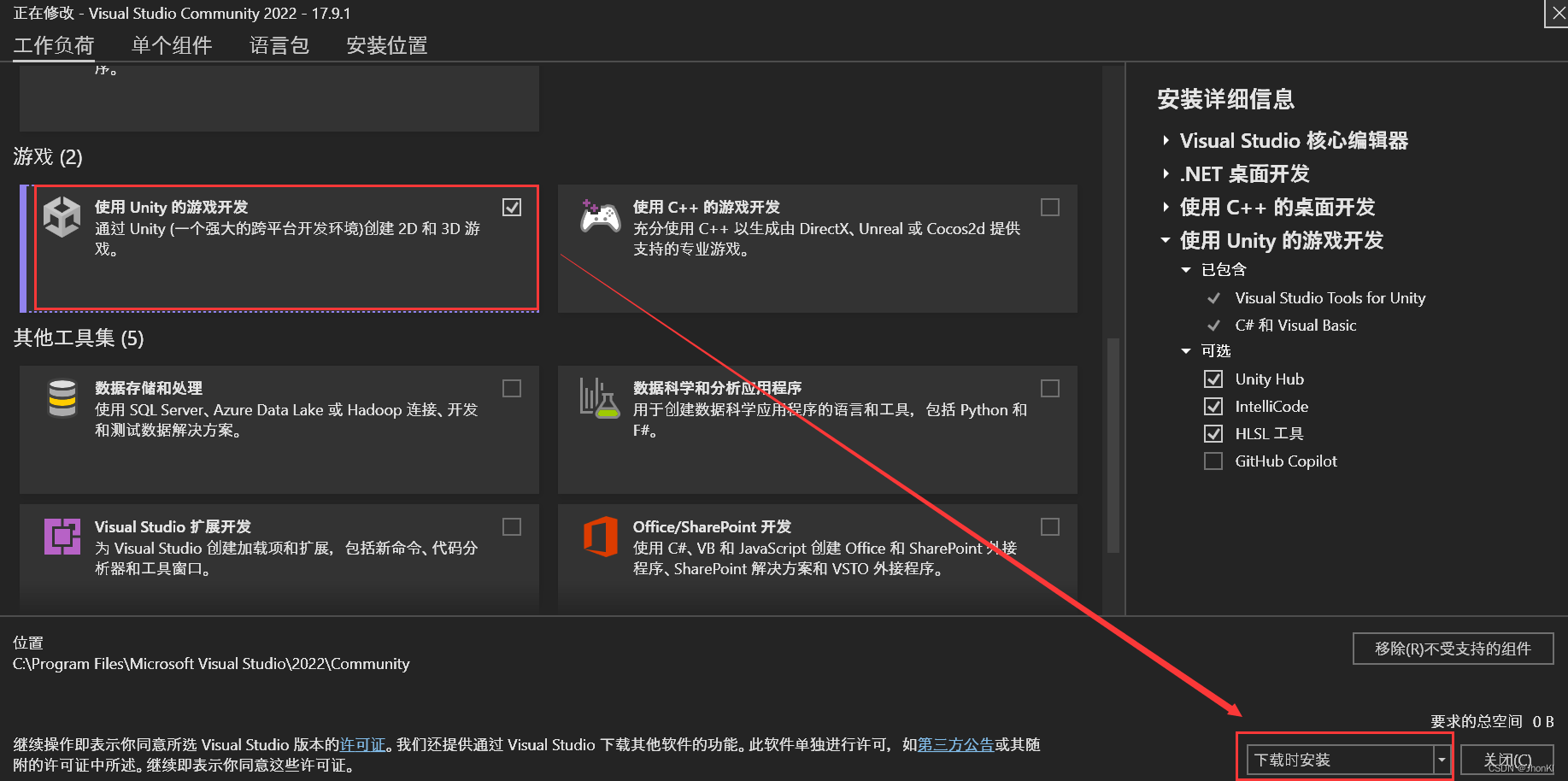Click the installation path text

pyautogui.click(x=211, y=664)
